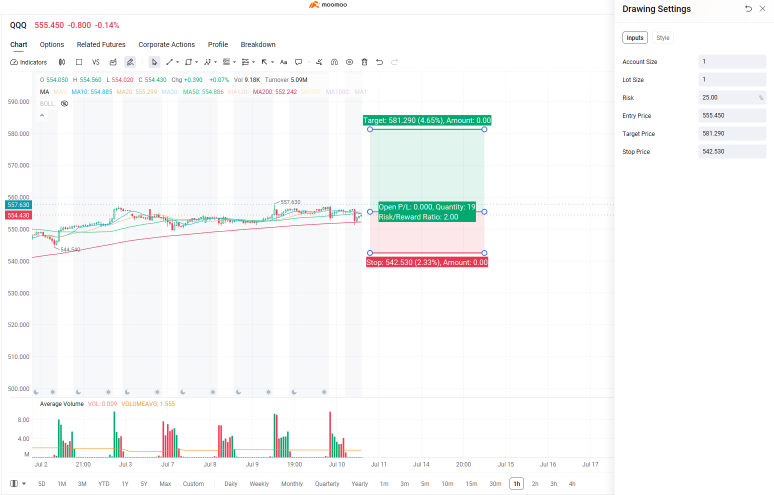Close the Drawing Settings panel
The image size is (774, 495).
pyautogui.click(x=762, y=9)
